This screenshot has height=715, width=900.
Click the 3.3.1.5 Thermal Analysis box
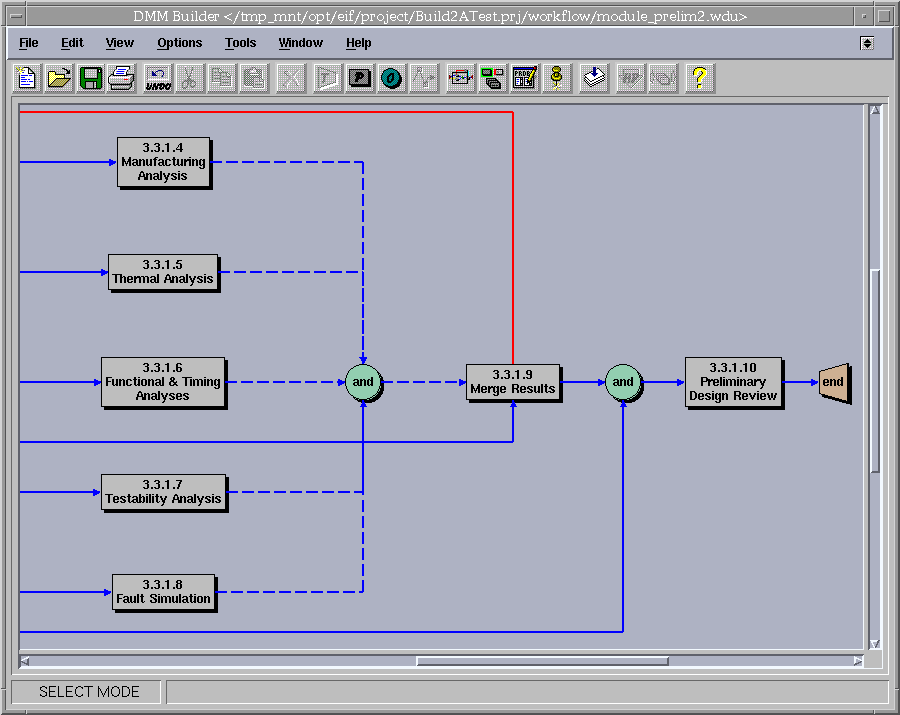pyautogui.click(x=163, y=272)
